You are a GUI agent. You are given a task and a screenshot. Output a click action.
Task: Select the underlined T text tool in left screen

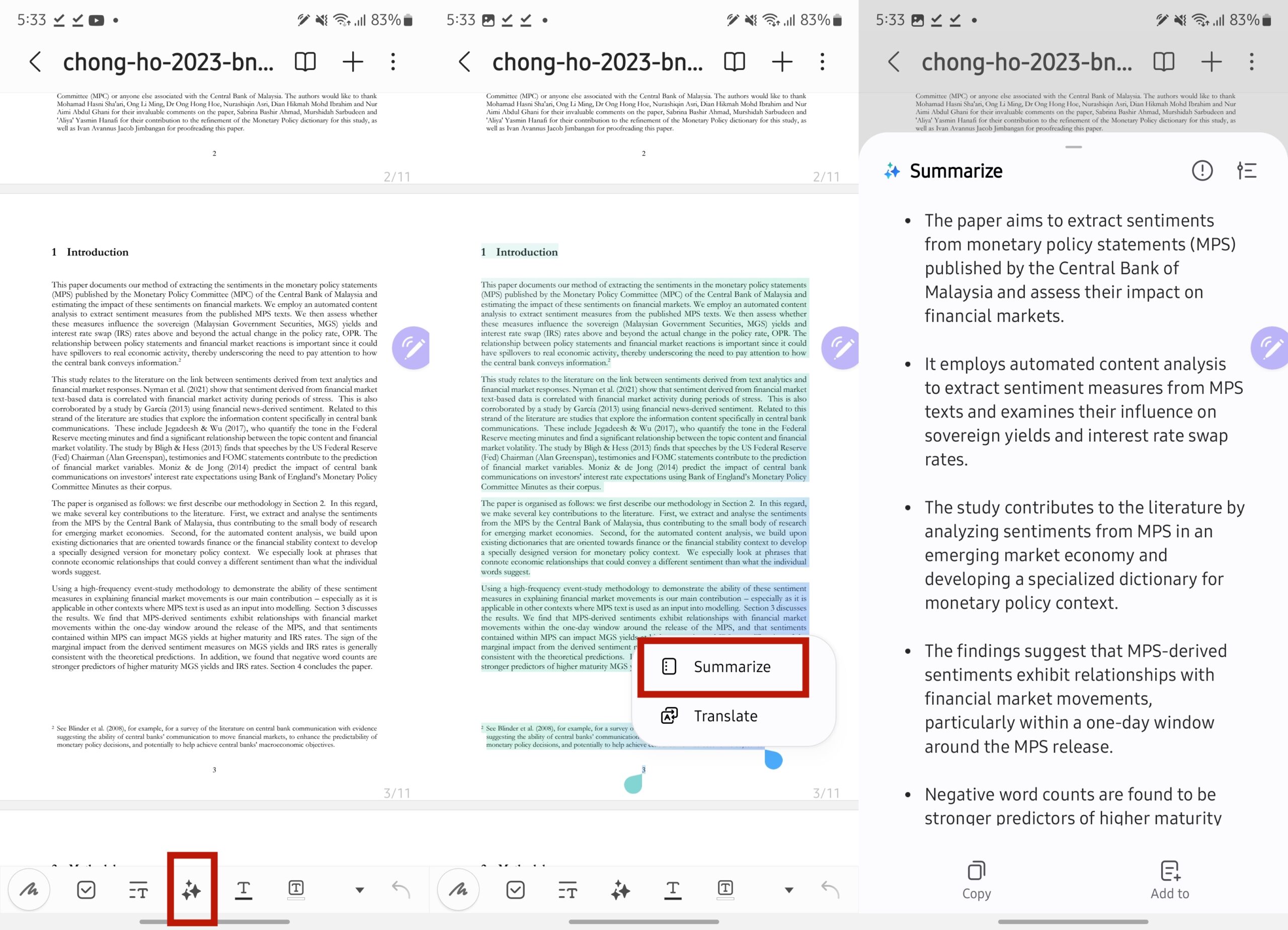tap(244, 890)
